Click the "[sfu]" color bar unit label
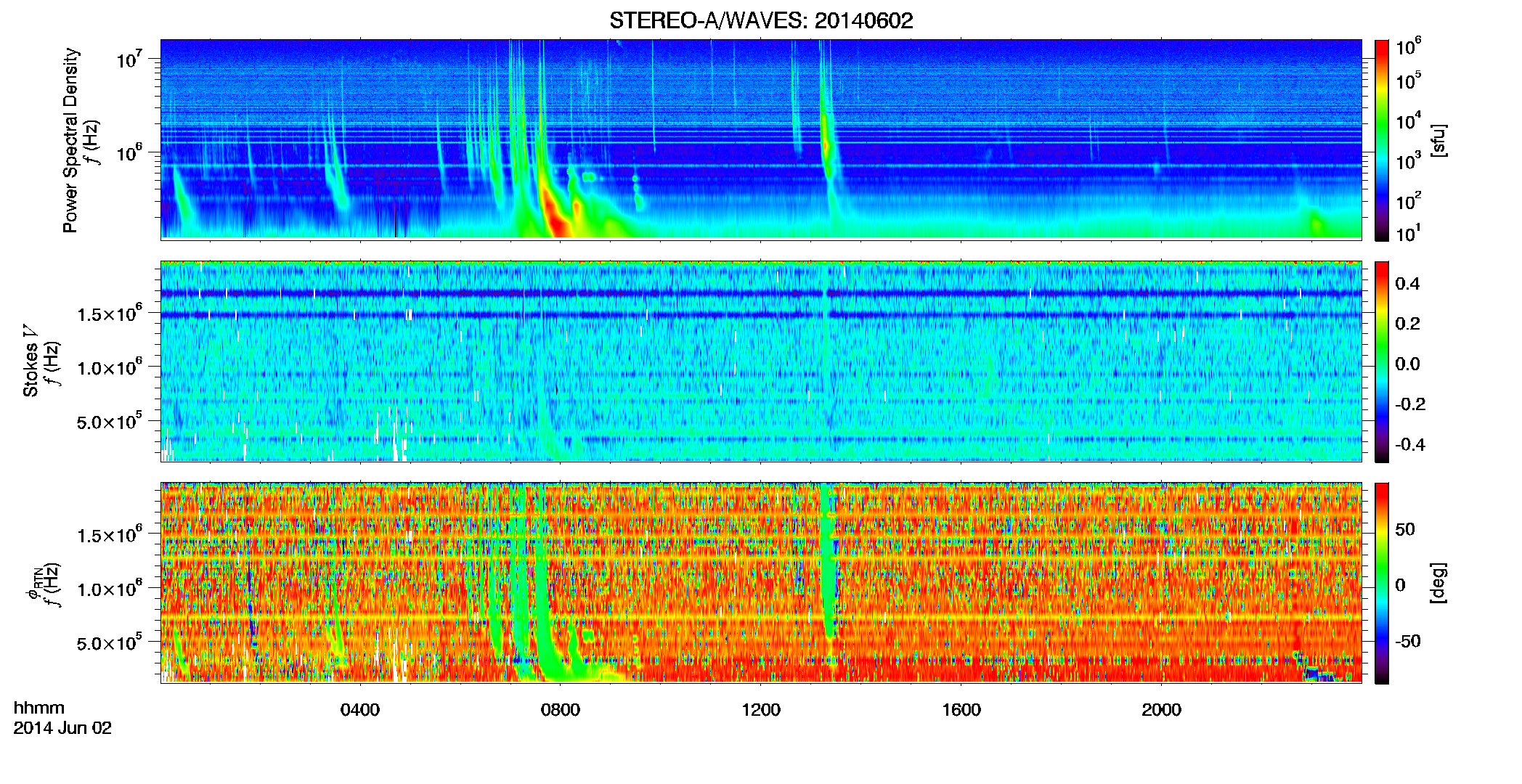 click(1438, 140)
